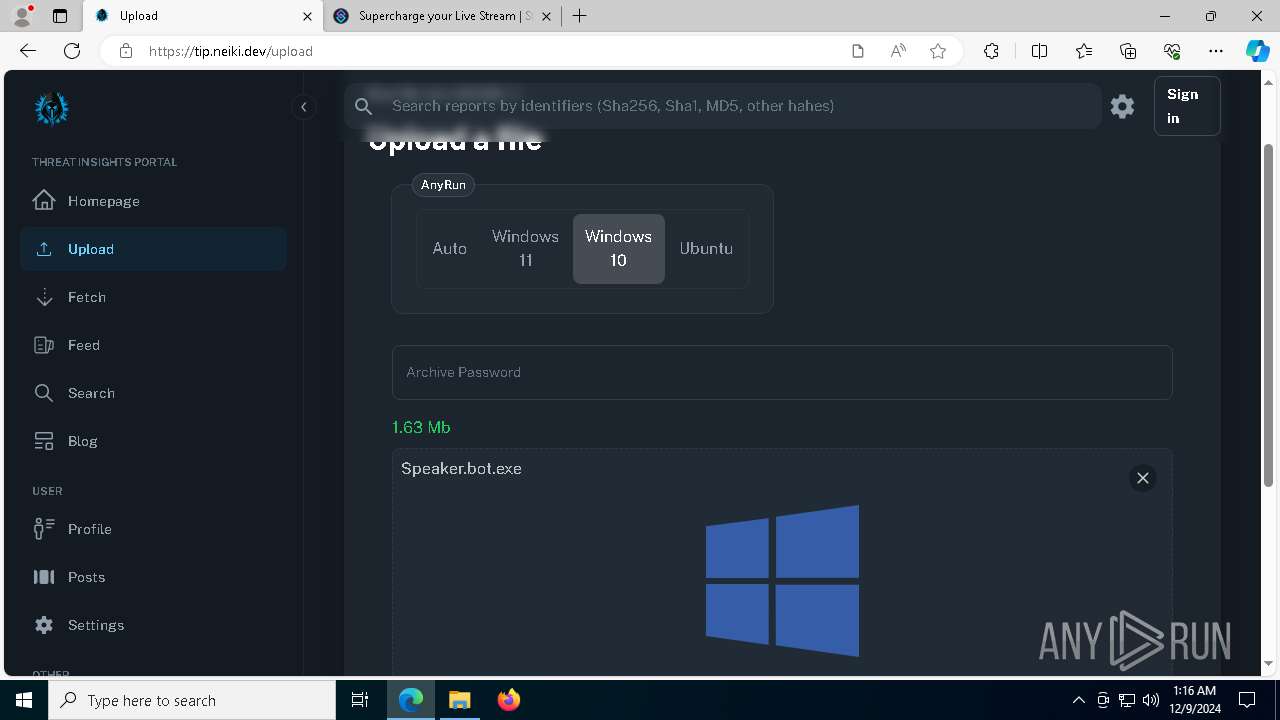Screen dimensions: 1280x720
Task: Open a new browser tab
Action: pyautogui.click(x=580, y=16)
